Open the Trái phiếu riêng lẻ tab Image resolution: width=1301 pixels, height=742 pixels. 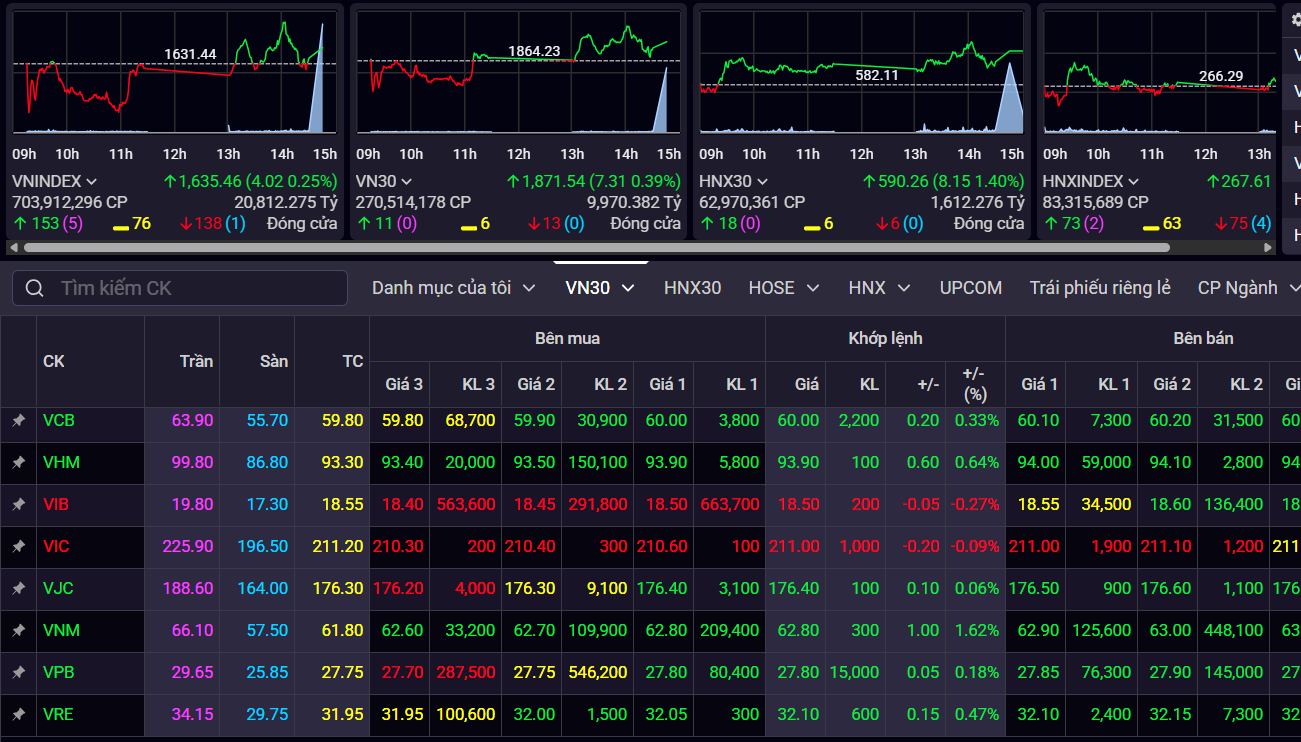pyautogui.click(x=1099, y=288)
